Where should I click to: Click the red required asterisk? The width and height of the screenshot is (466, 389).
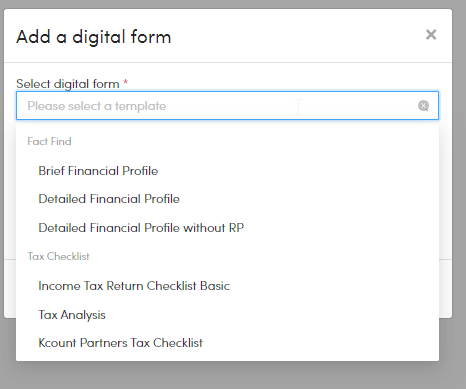(126, 82)
